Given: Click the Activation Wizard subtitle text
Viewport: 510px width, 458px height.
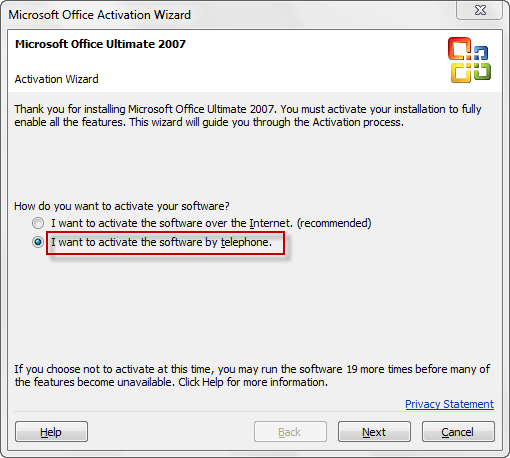Looking at the screenshot, I should tap(56, 79).
